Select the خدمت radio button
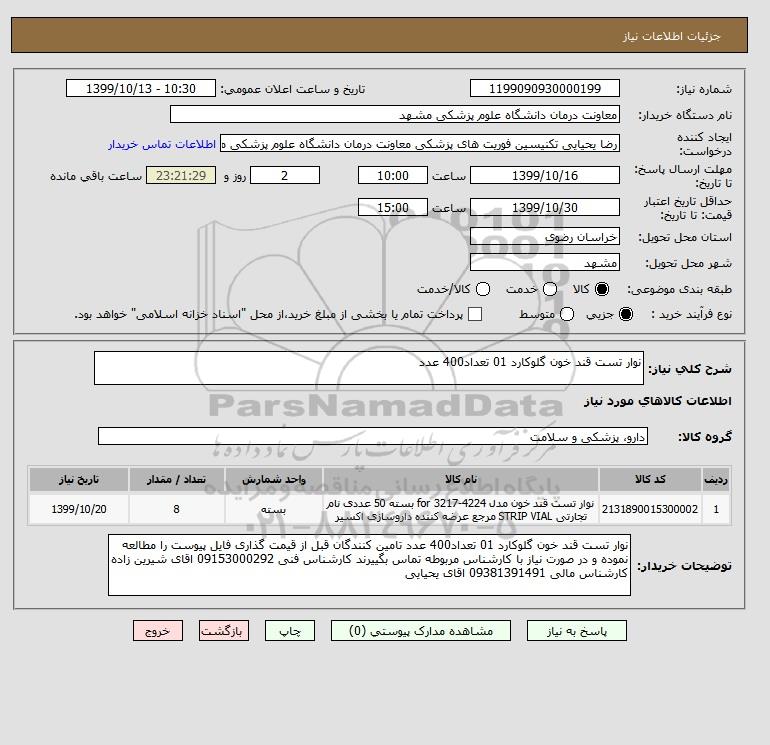 [550, 289]
